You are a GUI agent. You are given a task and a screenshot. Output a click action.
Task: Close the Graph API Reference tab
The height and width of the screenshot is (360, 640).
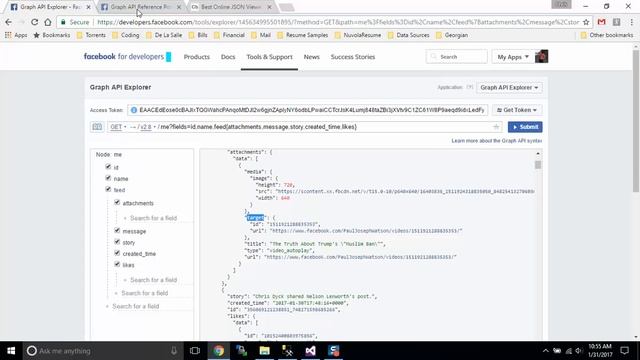(178, 7)
